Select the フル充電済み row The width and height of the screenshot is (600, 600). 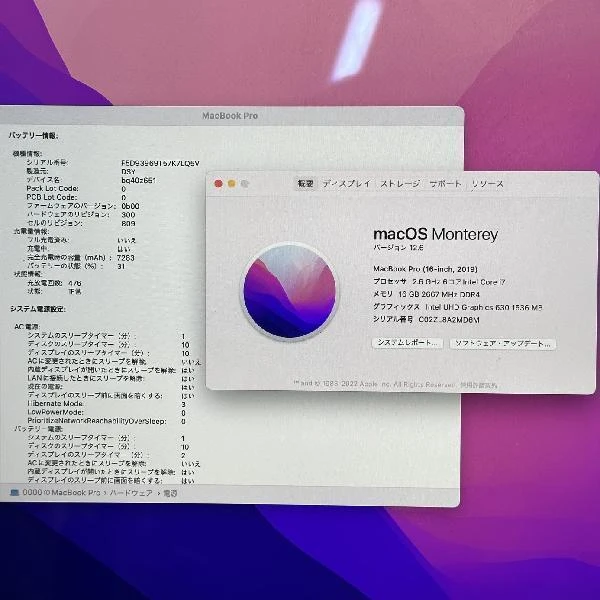81,240
